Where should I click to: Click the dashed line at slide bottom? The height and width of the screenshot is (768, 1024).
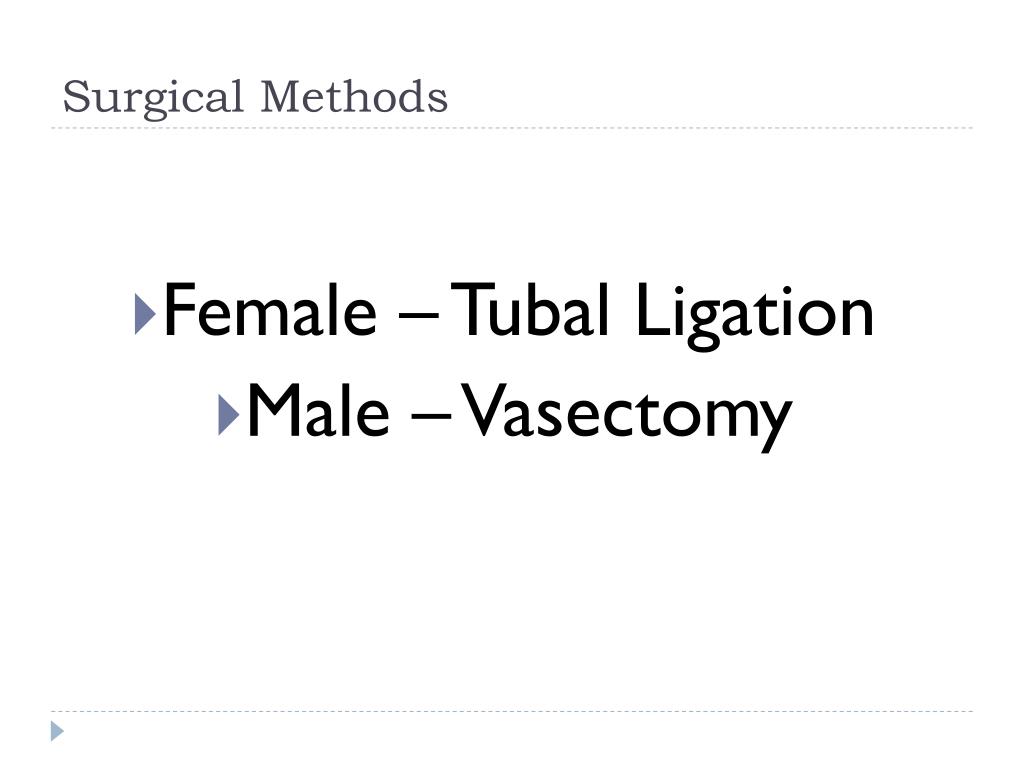(x=512, y=712)
